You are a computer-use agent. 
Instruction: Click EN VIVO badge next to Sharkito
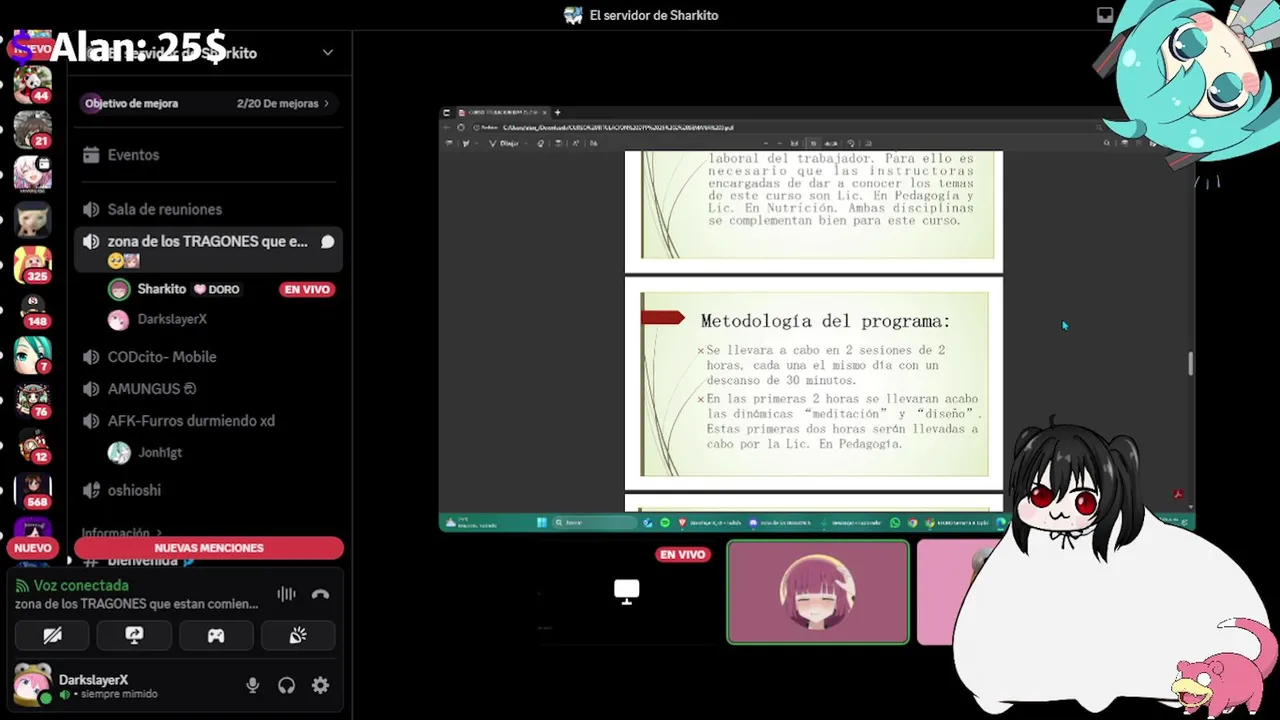(307, 289)
